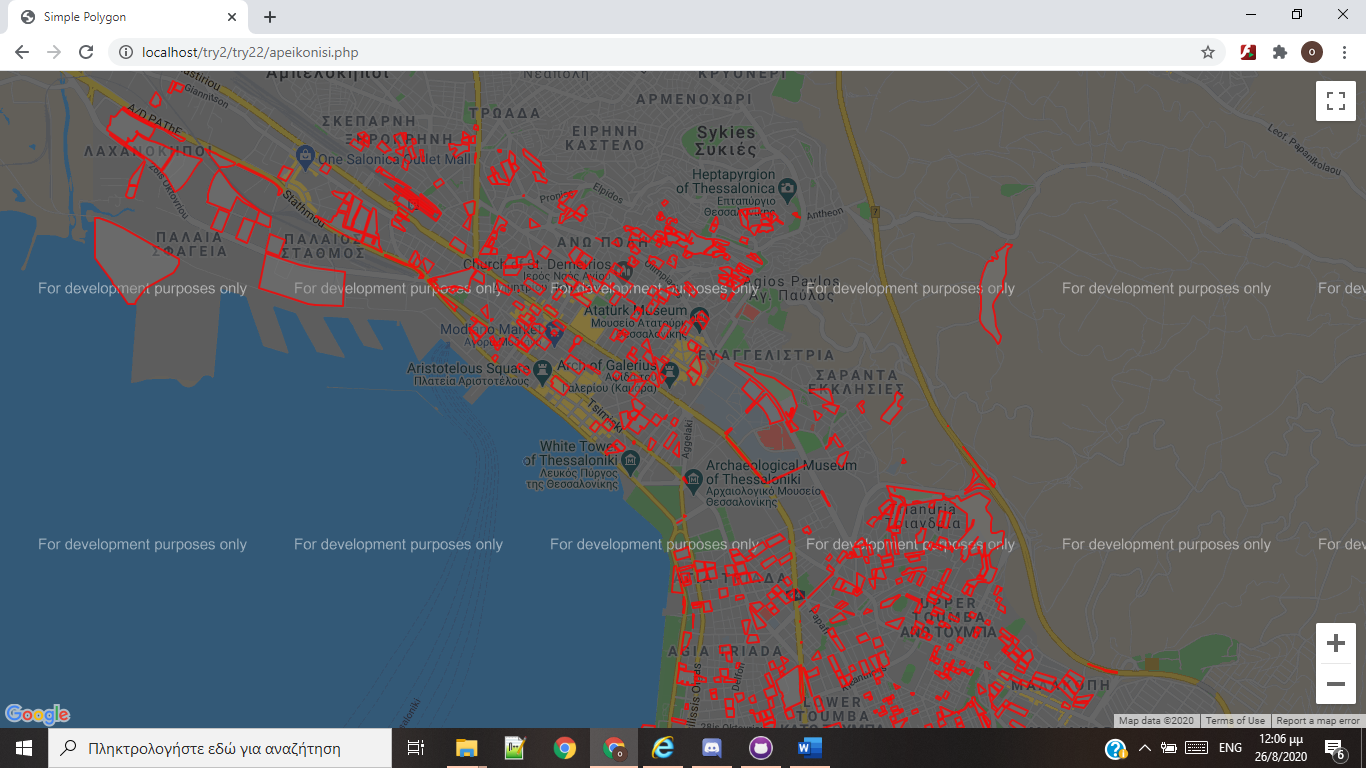Click the Google logo on the map
1366x768 pixels.
pyautogui.click(x=38, y=714)
